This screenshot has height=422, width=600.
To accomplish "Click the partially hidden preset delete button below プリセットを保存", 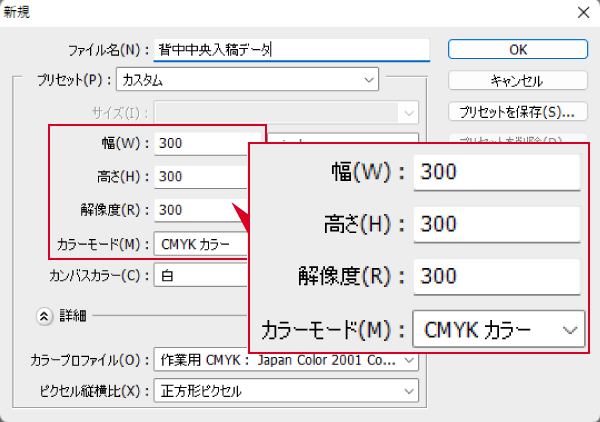I will pyautogui.click(x=517, y=139).
